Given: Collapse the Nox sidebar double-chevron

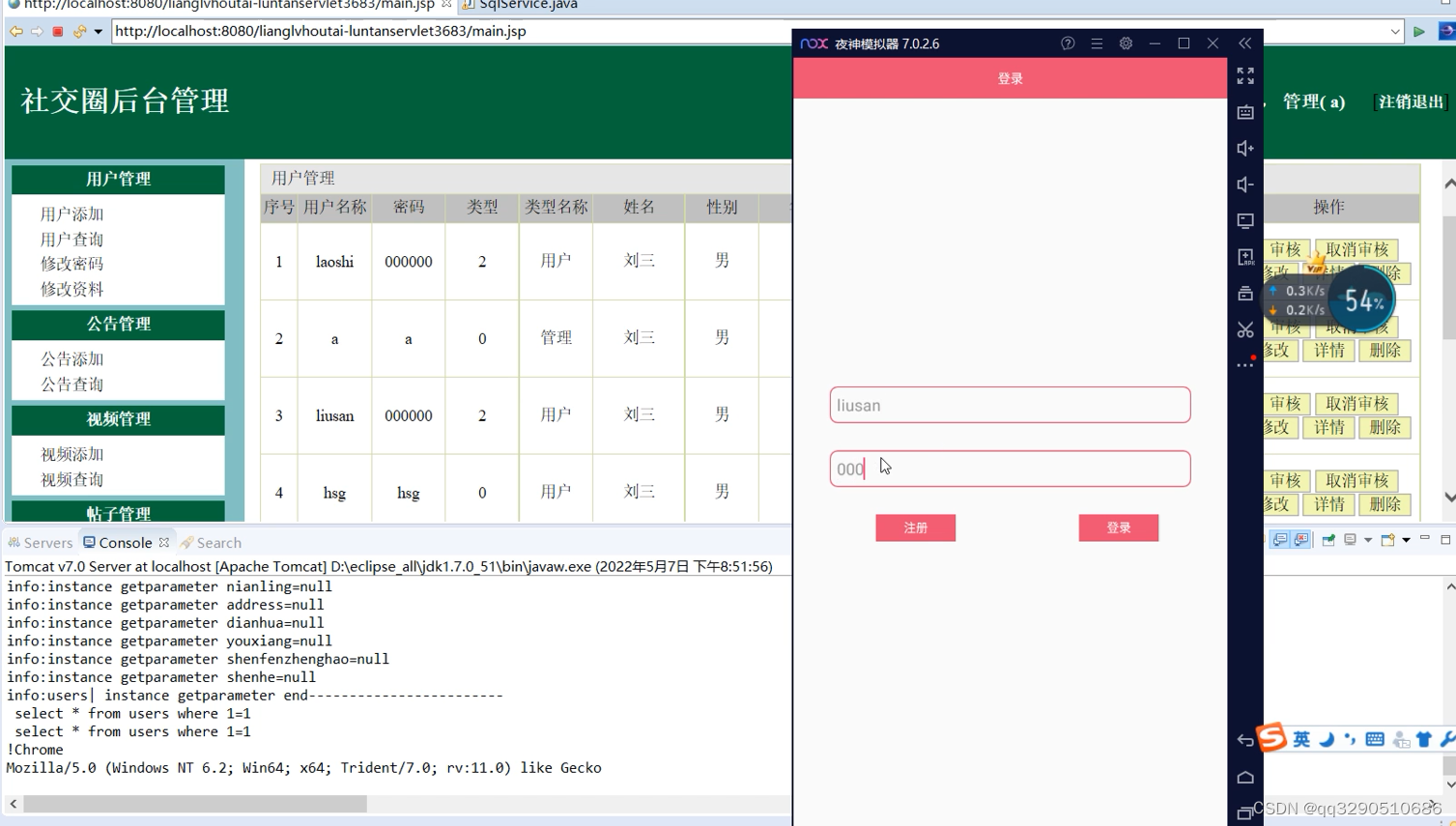Looking at the screenshot, I should [x=1244, y=43].
